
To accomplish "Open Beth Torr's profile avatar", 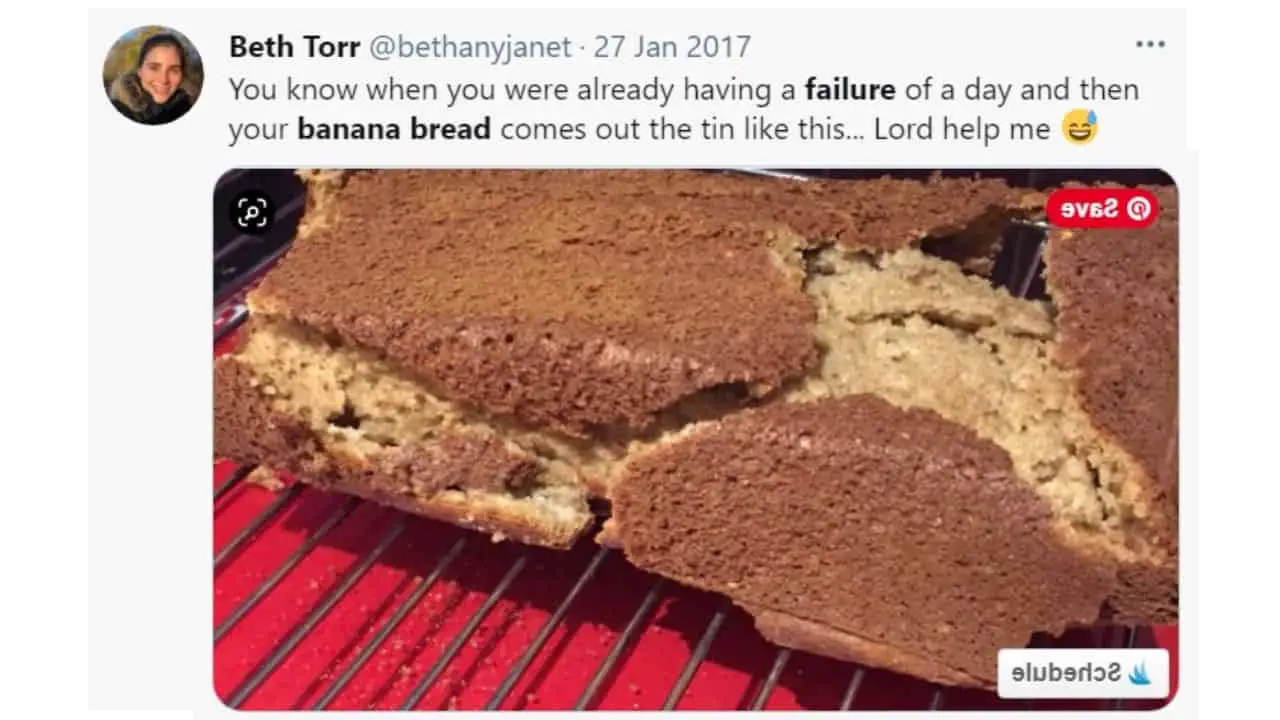I will pyautogui.click(x=153, y=75).
